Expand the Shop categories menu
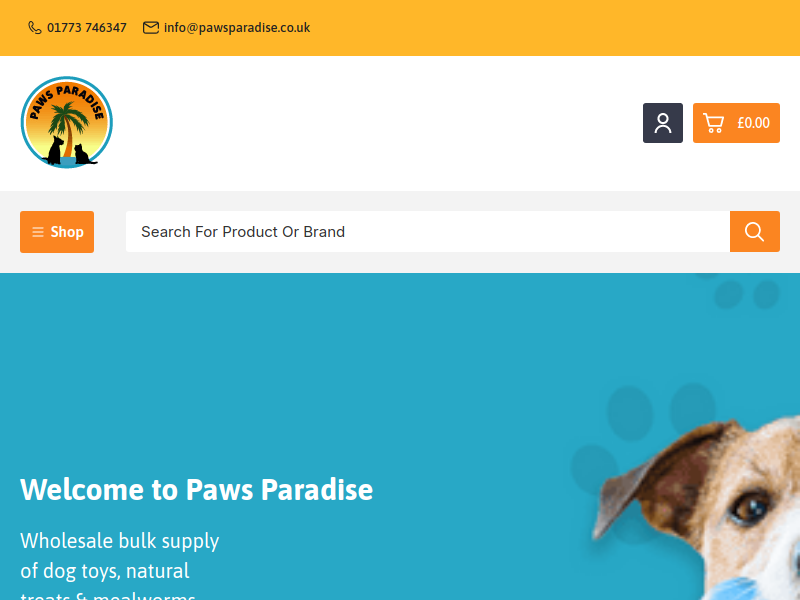This screenshot has width=800, height=600. tap(57, 232)
